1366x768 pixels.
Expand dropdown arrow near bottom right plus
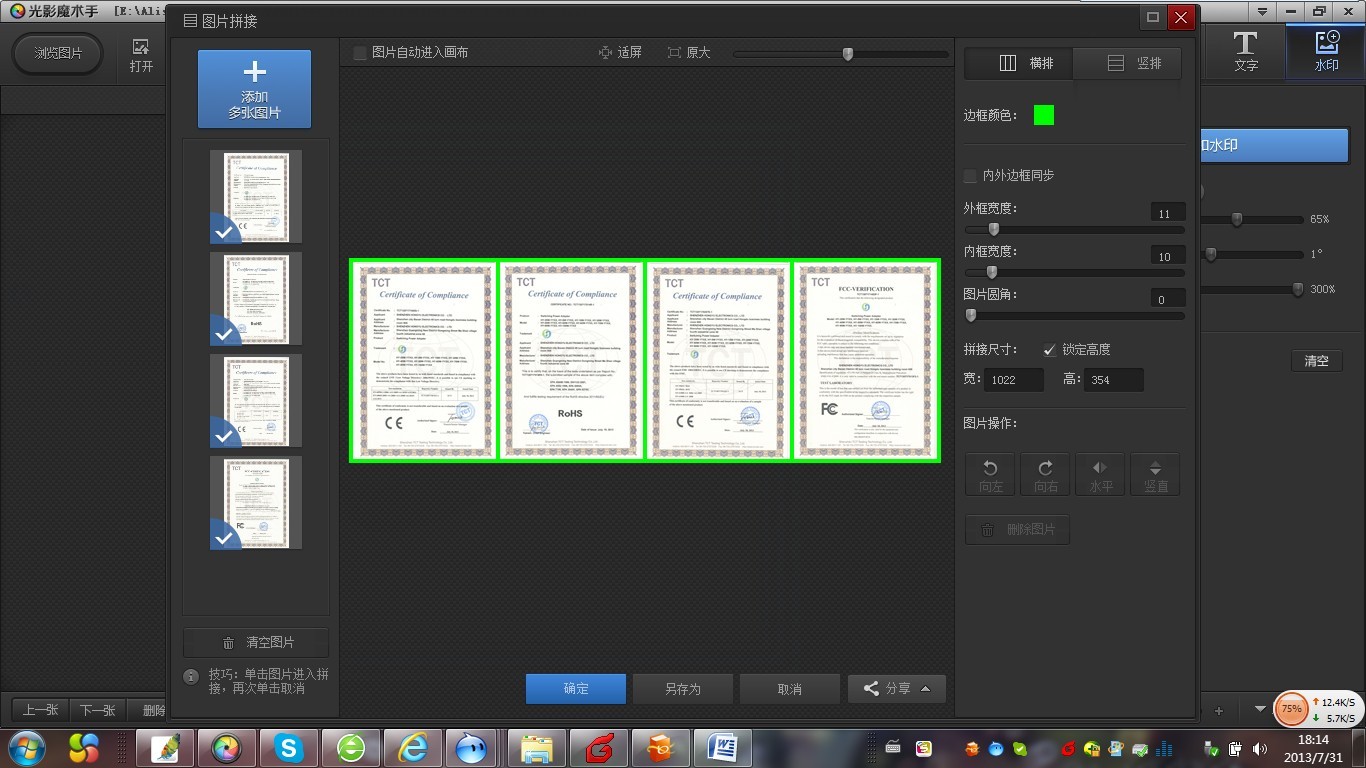1259,710
